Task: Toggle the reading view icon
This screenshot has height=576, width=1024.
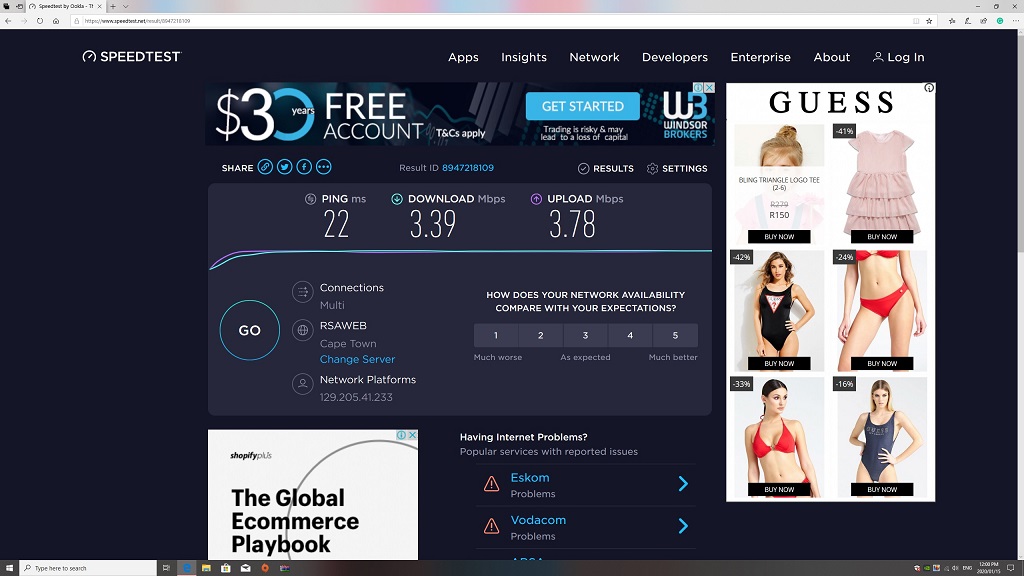Action: click(x=916, y=21)
